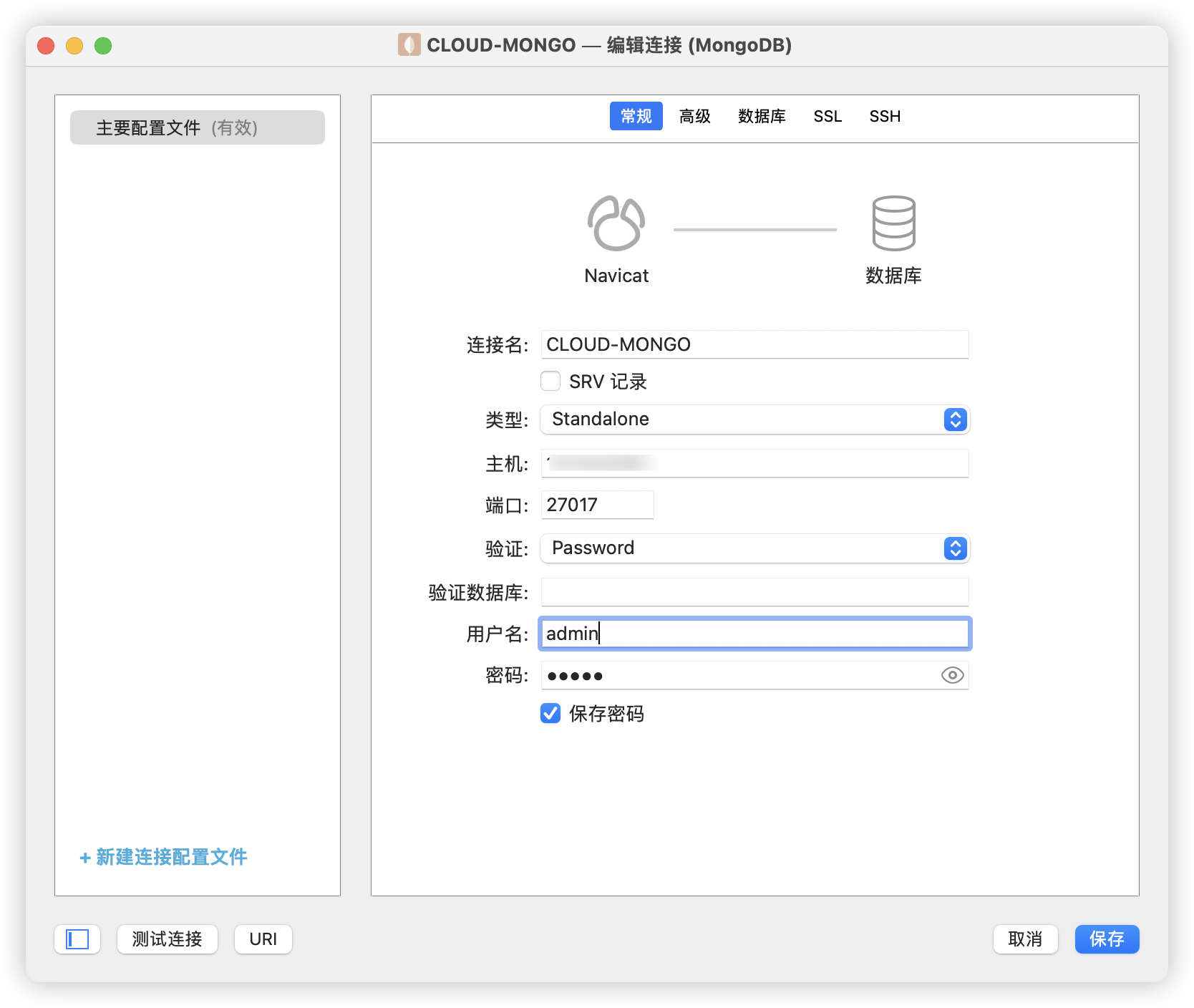Click the red close window button
This screenshot has width=1194, height=1008.
click(x=46, y=46)
